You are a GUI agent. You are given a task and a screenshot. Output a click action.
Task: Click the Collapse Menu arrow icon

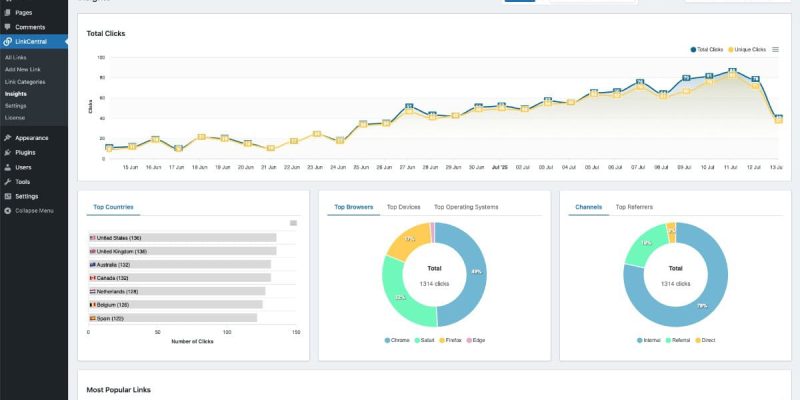(7, 211)
